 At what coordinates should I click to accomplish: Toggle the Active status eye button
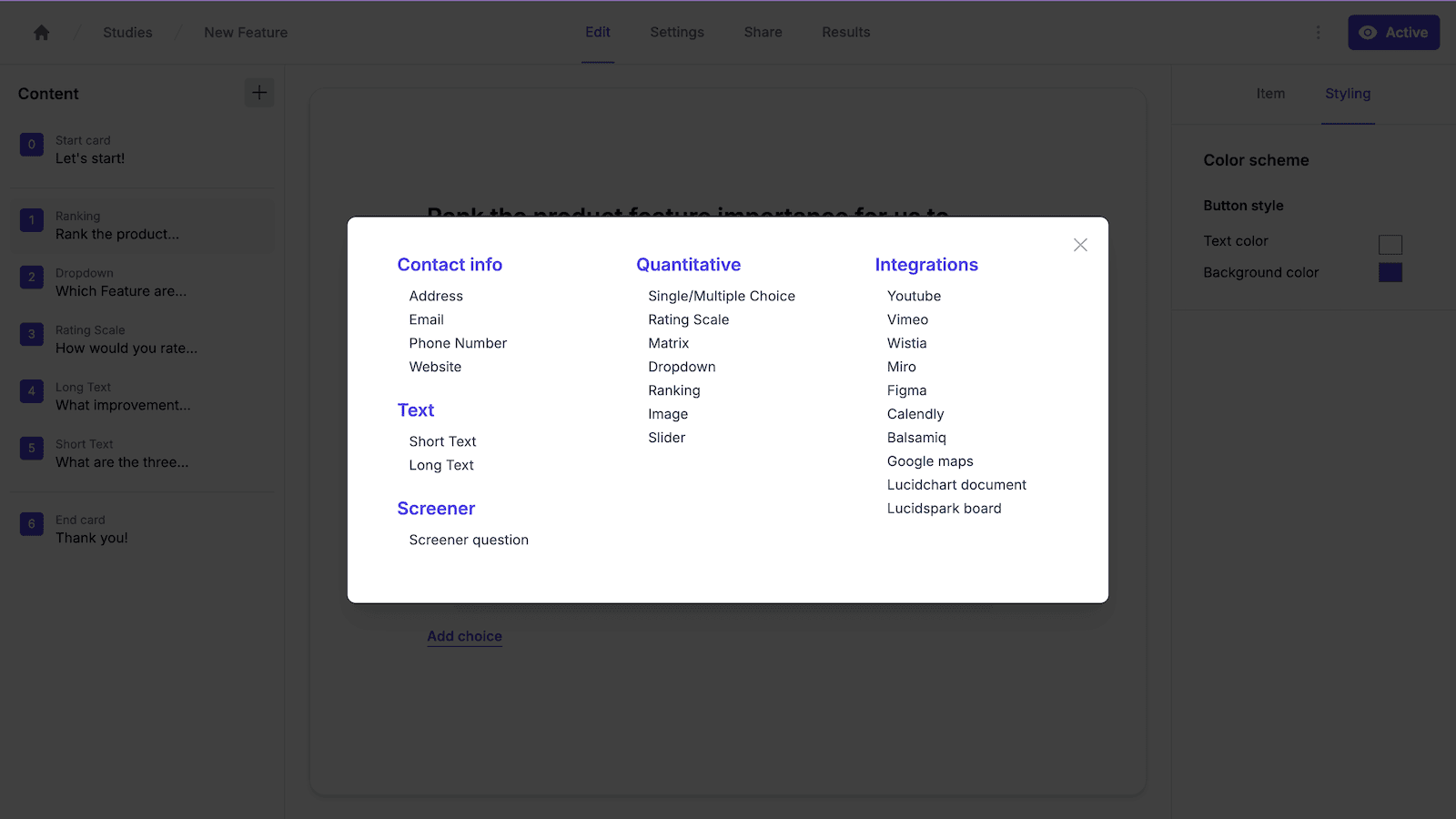tap(1393, 33)
